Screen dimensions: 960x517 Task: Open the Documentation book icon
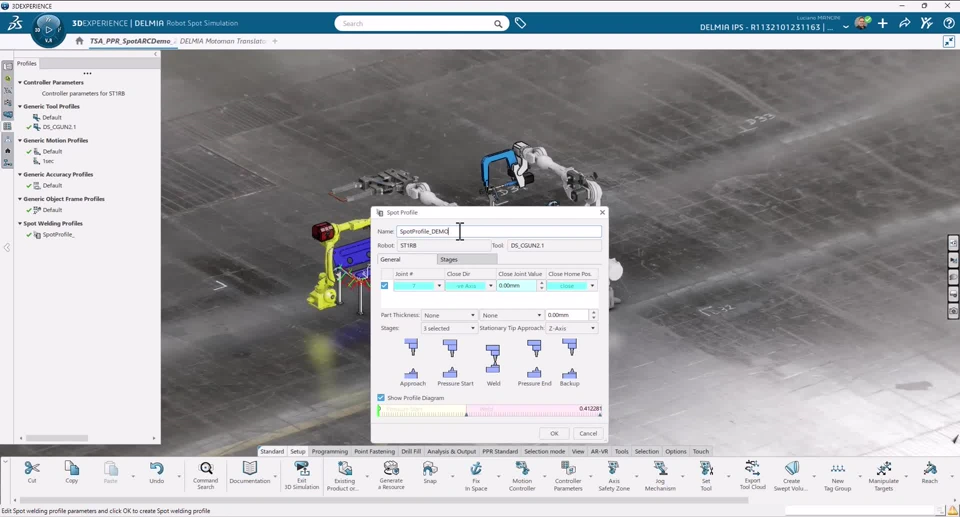click(x=250, y=469)
